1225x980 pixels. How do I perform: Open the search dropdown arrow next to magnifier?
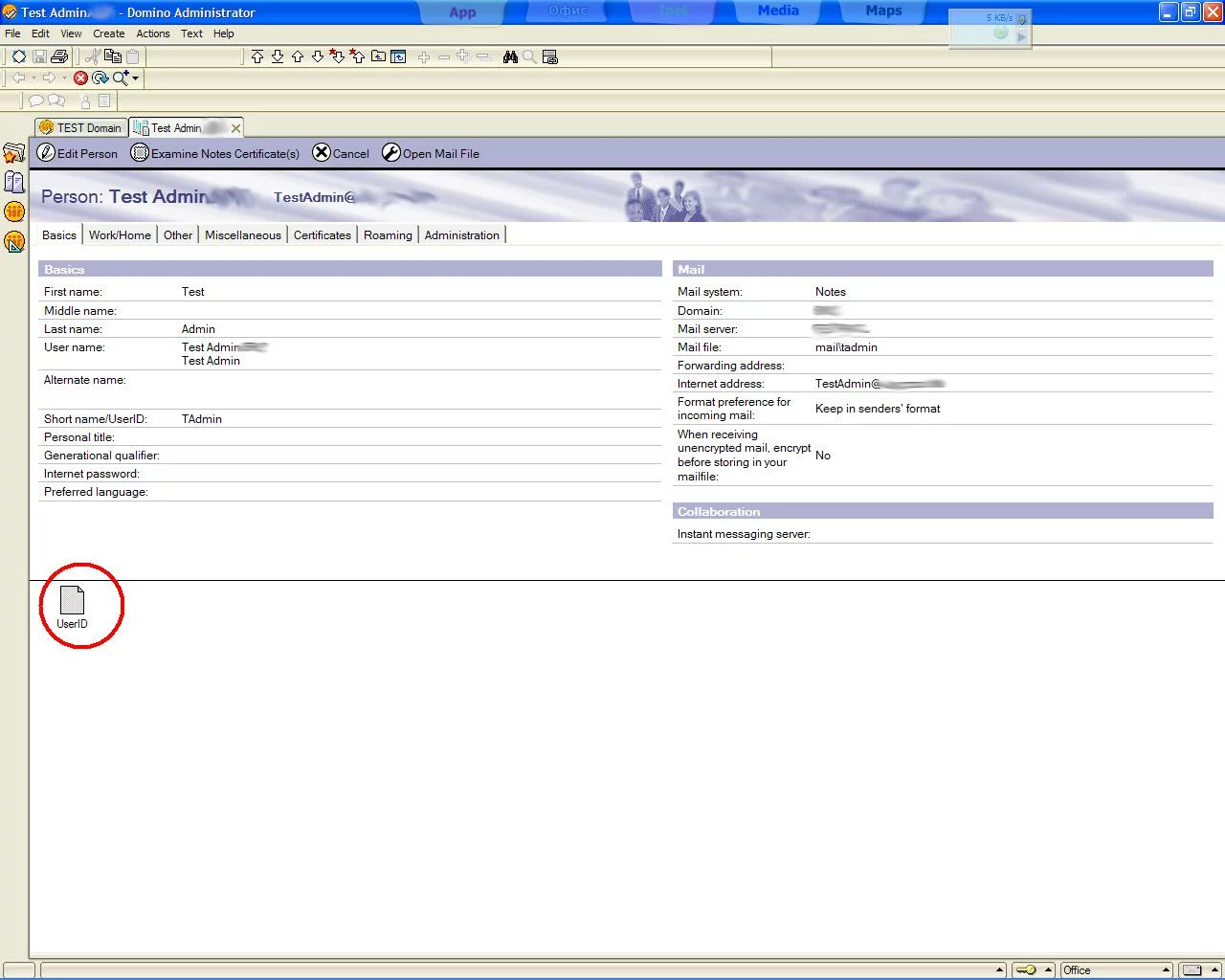point(136,78)
